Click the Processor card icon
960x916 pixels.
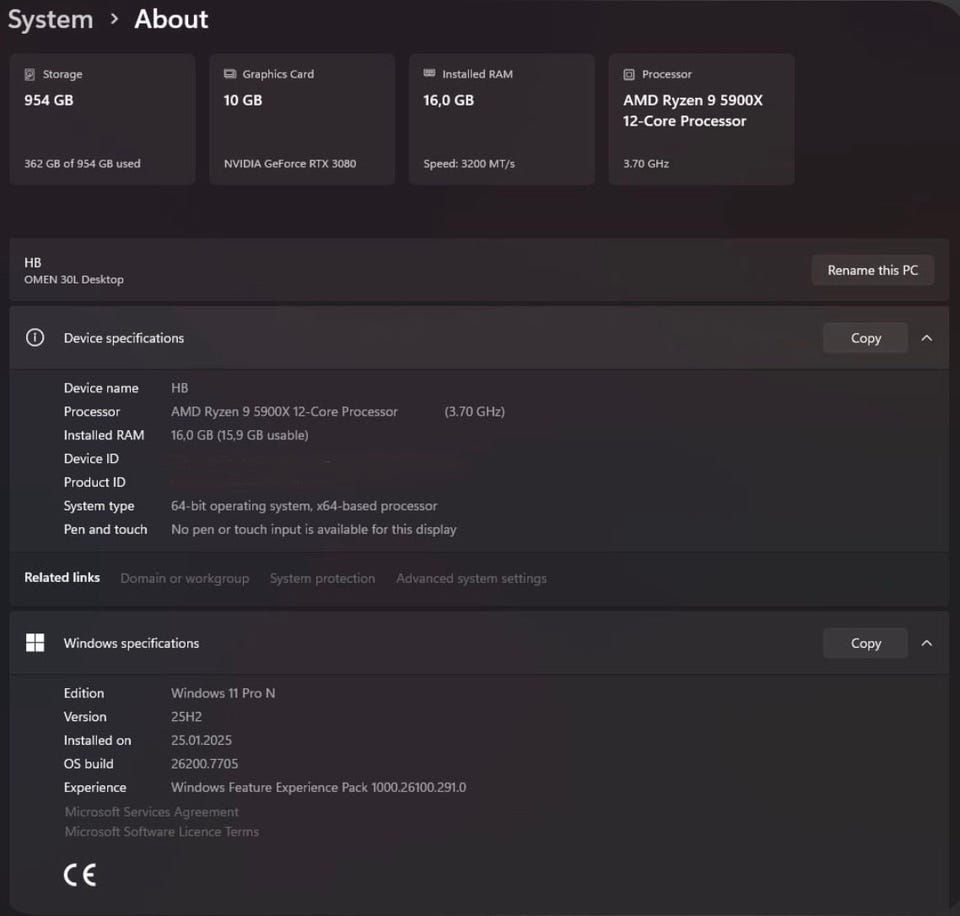point(629,75)
